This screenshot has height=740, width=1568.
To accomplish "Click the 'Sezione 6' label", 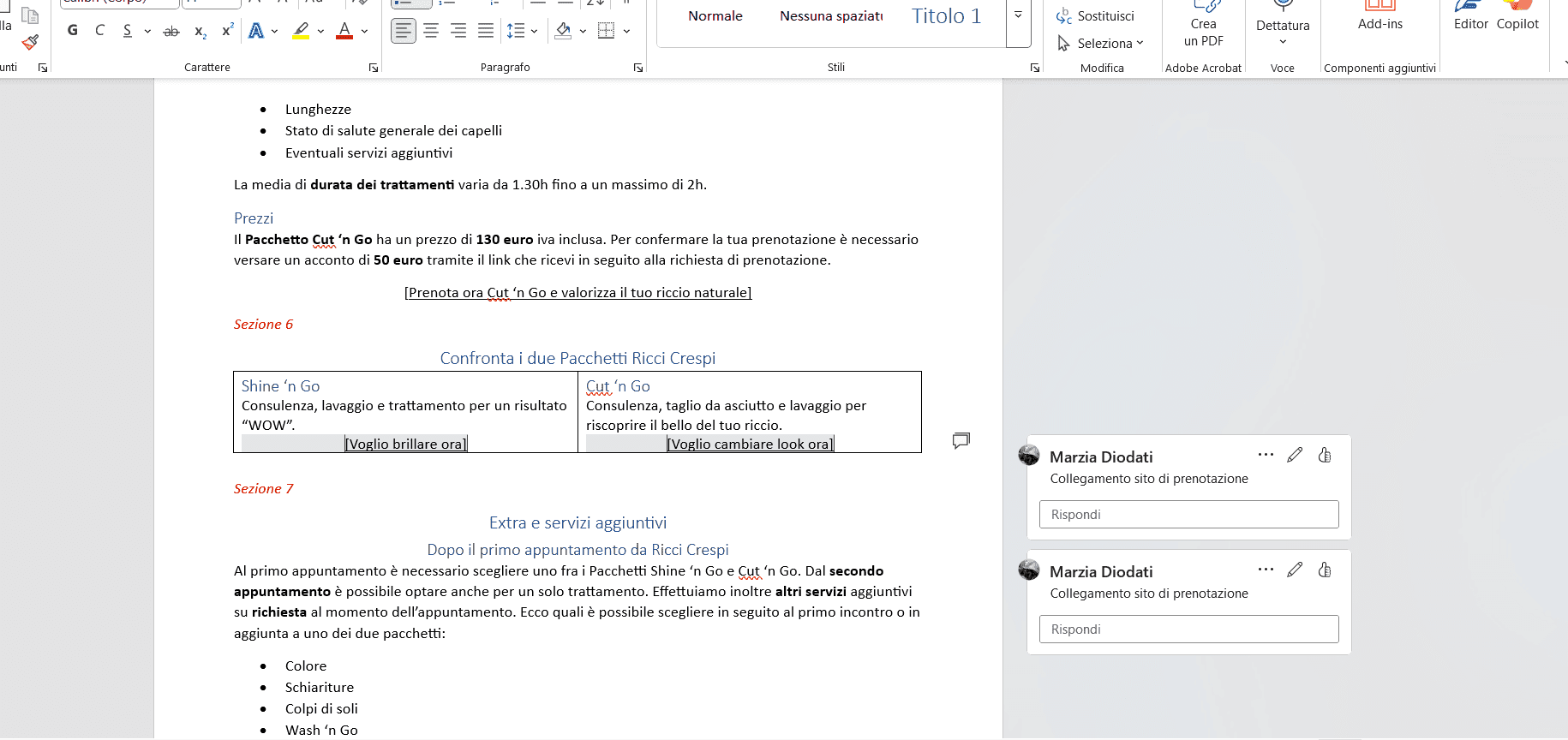I will click(x=263, y=325).
